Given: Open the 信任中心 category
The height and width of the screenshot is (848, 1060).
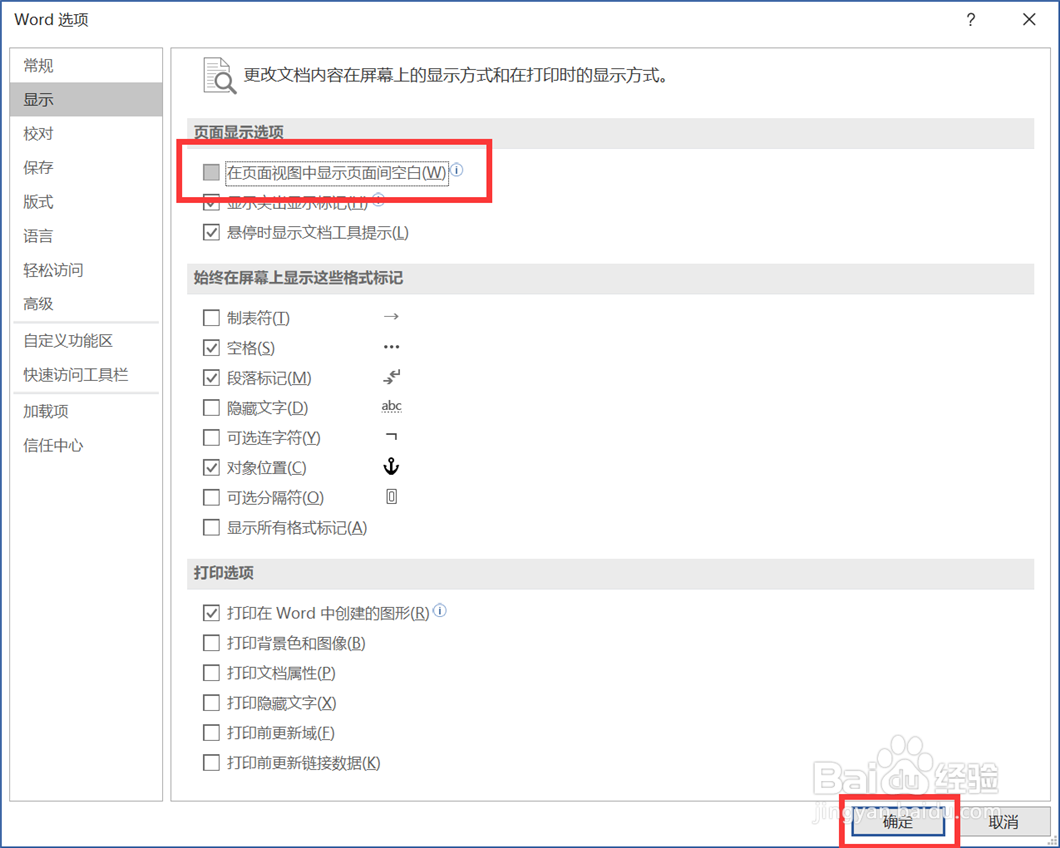Looking at the screenshot, I should tap(86, 445).
